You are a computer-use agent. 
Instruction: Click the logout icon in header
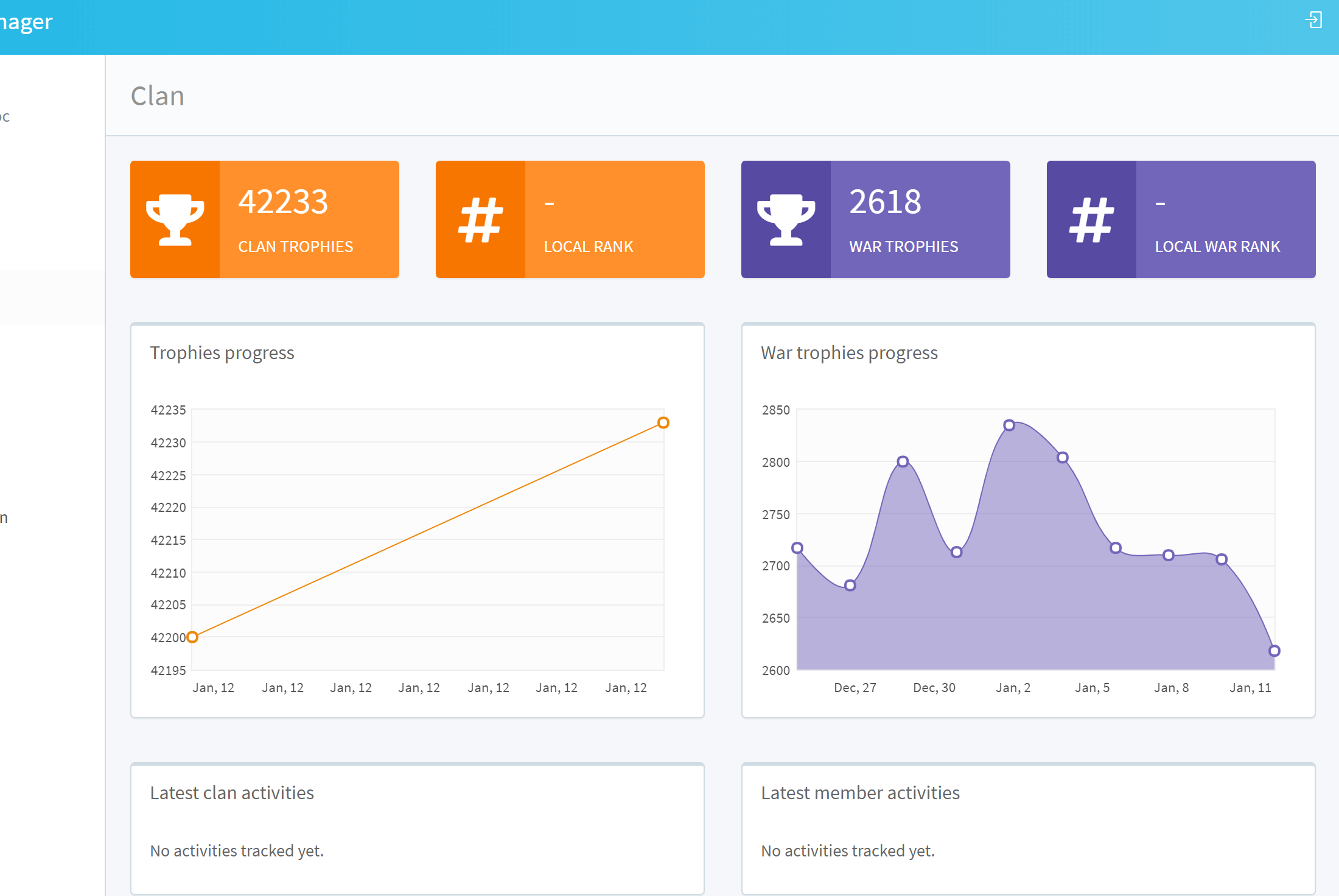[1313, 20]
